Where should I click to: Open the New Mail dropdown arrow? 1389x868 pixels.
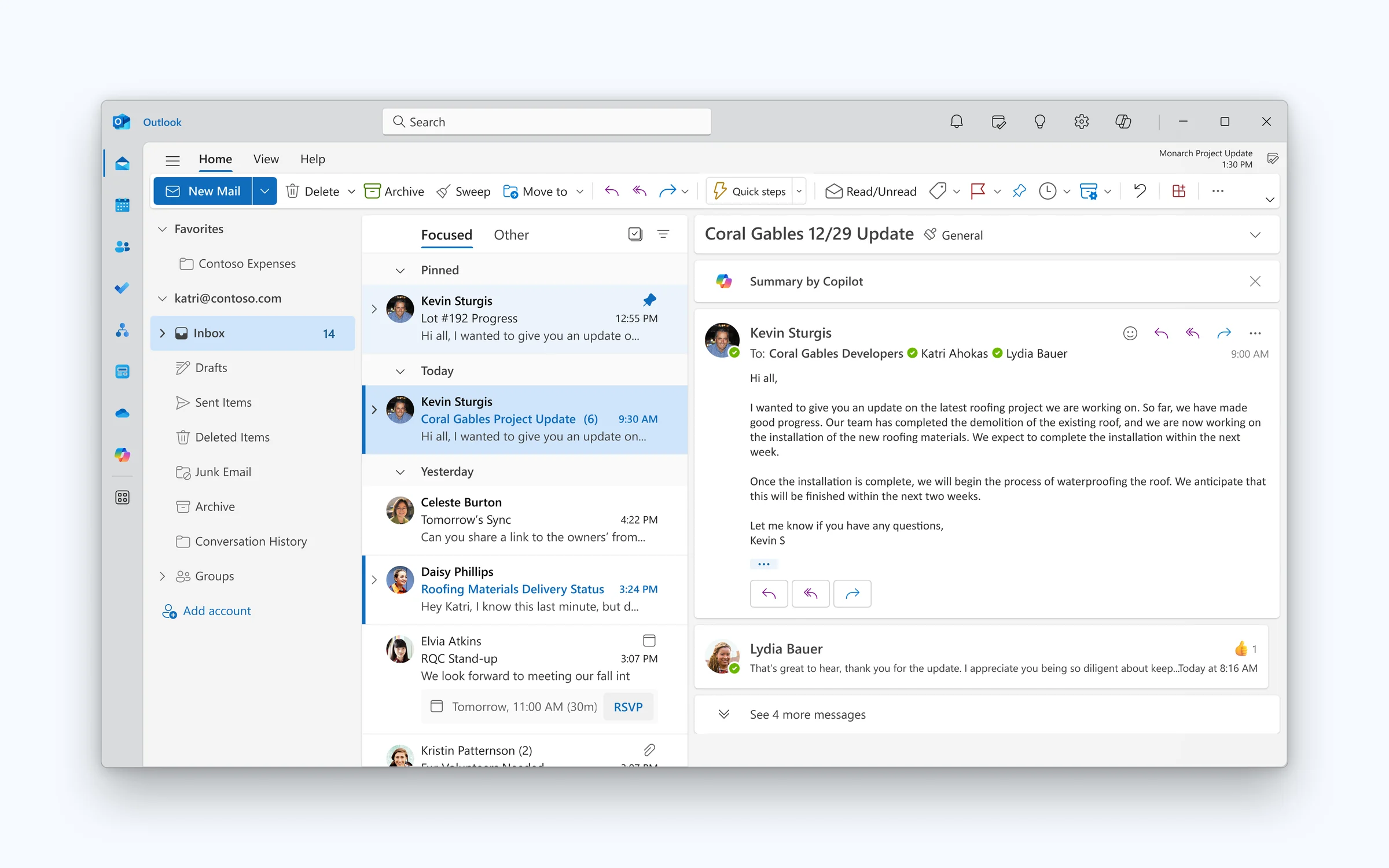(264, 191)
